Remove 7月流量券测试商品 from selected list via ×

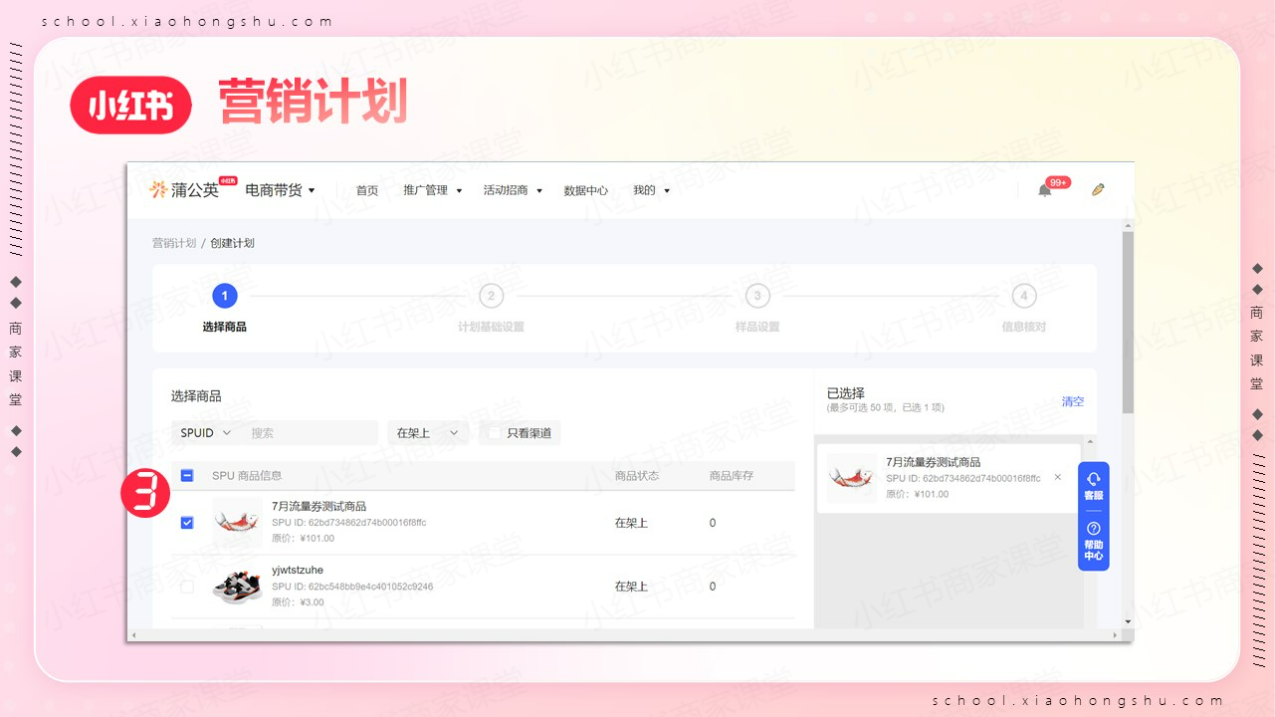(x=1058, y=478)
